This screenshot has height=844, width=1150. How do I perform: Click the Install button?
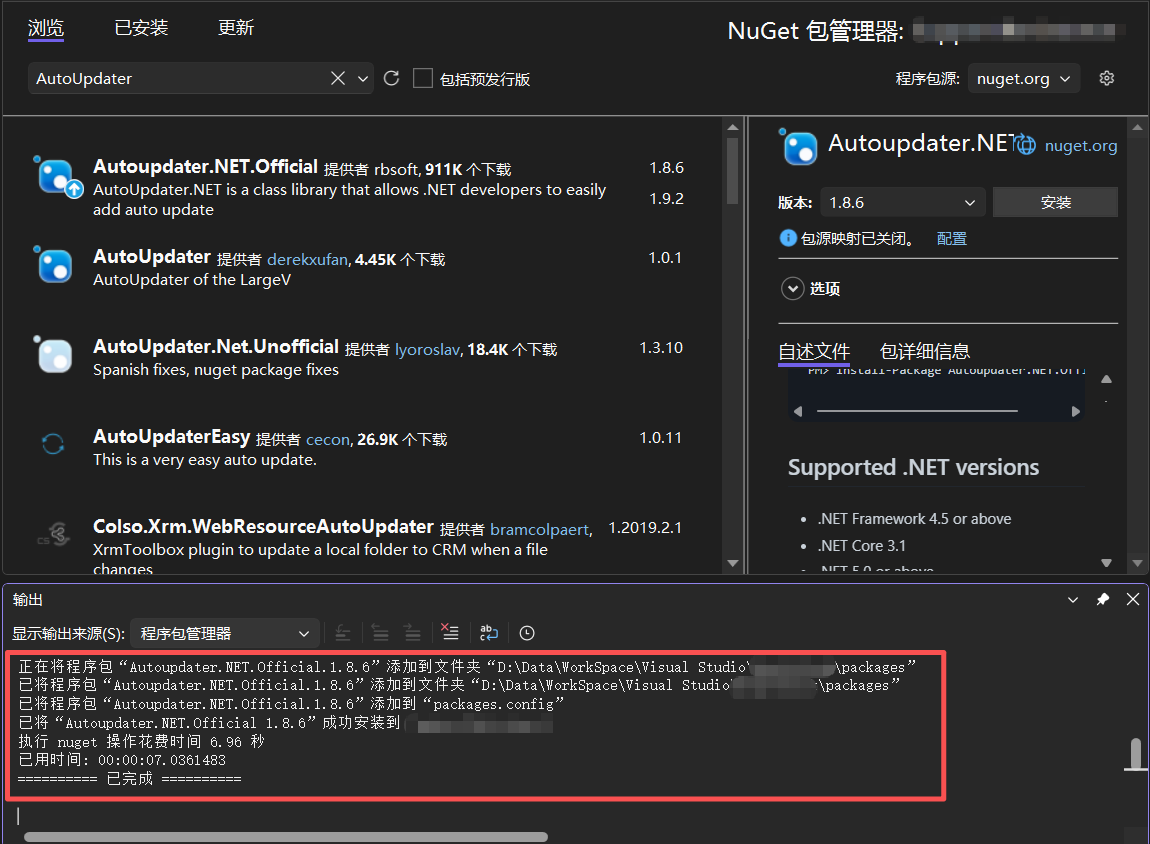1055,202
